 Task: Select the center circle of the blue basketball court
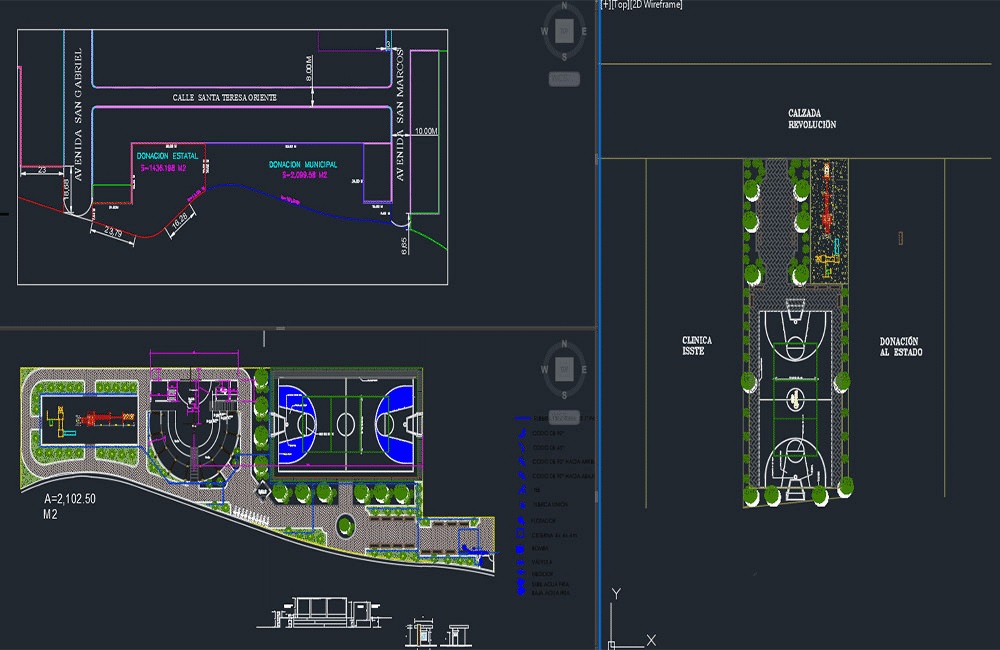pyautogui.click(x=346, y=424)
